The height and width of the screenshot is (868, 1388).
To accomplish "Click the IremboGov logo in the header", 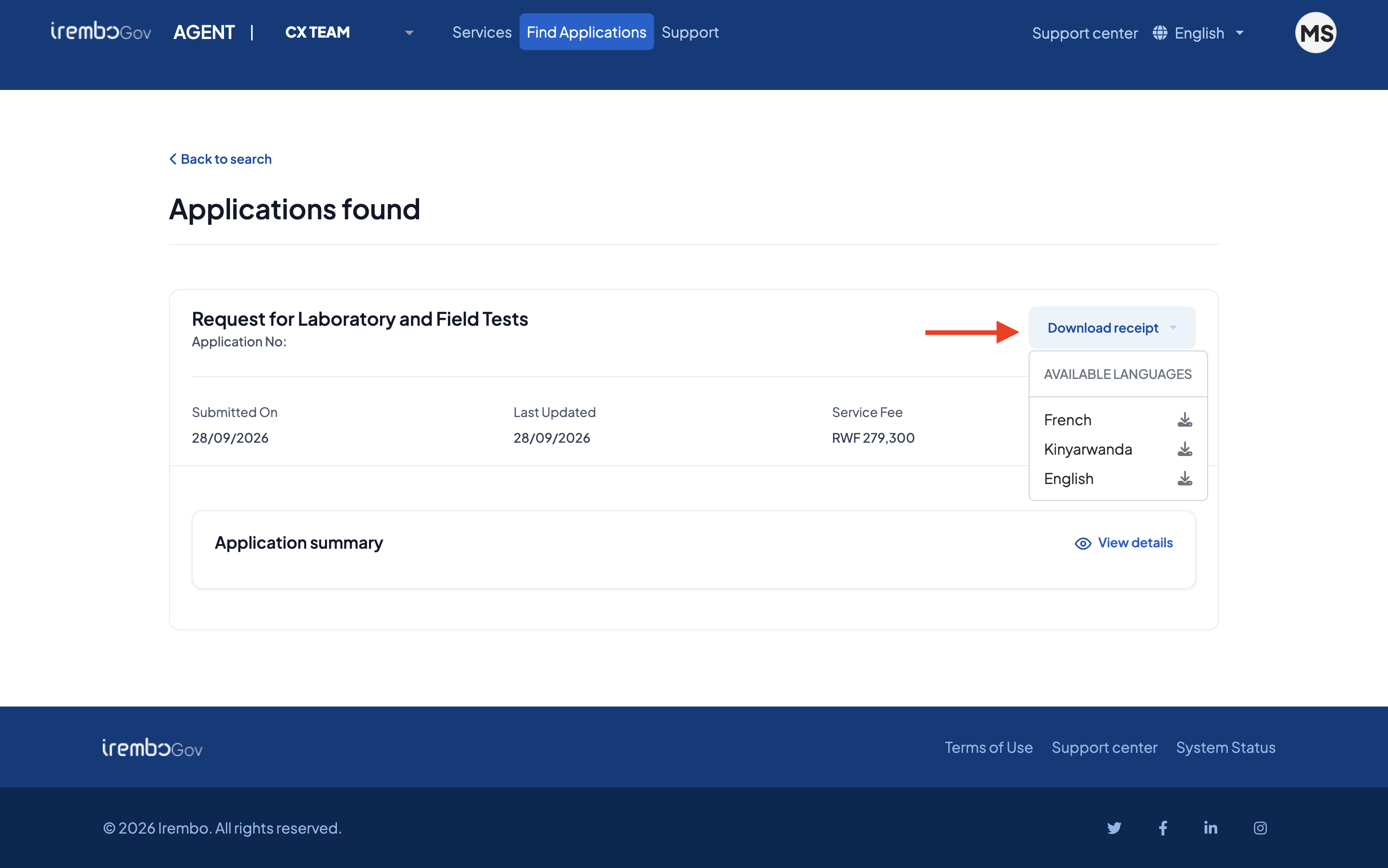I will (x=101, y=31).
